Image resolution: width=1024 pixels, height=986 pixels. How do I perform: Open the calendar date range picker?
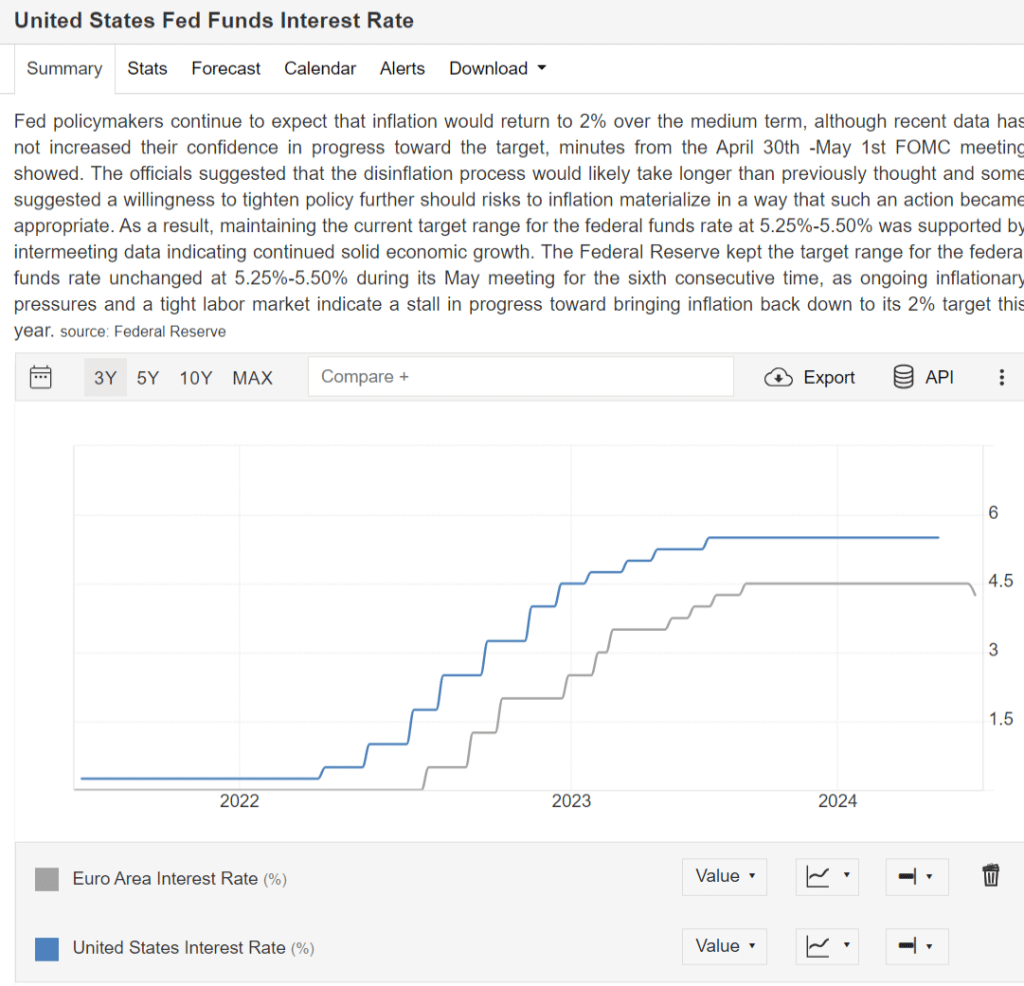[x=40, y=377]
